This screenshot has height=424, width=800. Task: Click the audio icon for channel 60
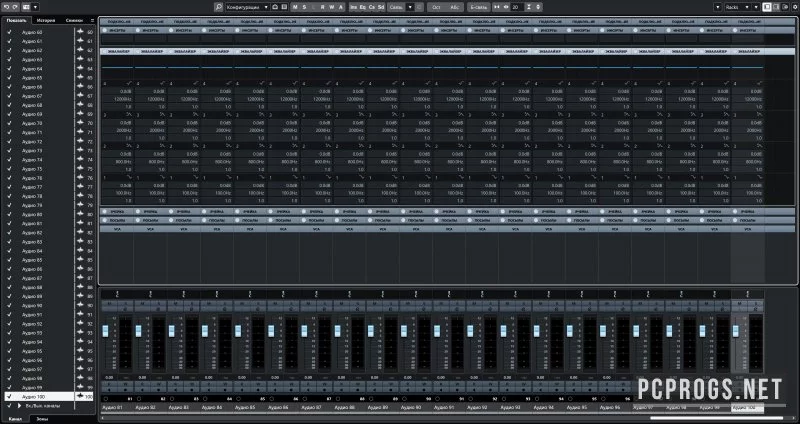click(x=80, y=32)
